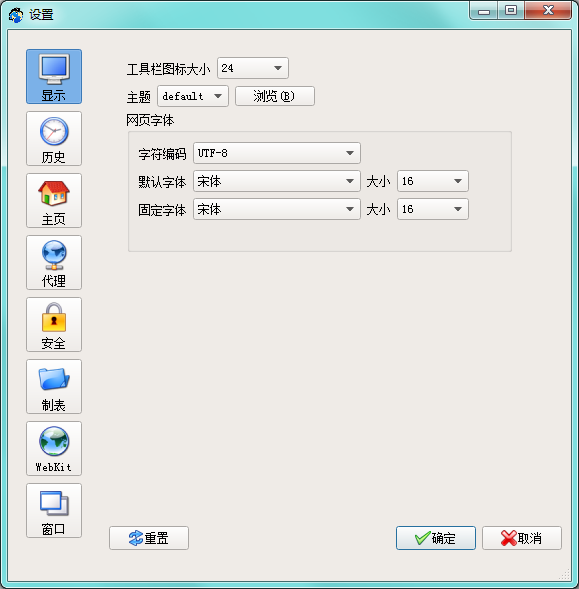Click the 网页字体 label
Viewport: 579px width, 589px height.
[150, 121]
